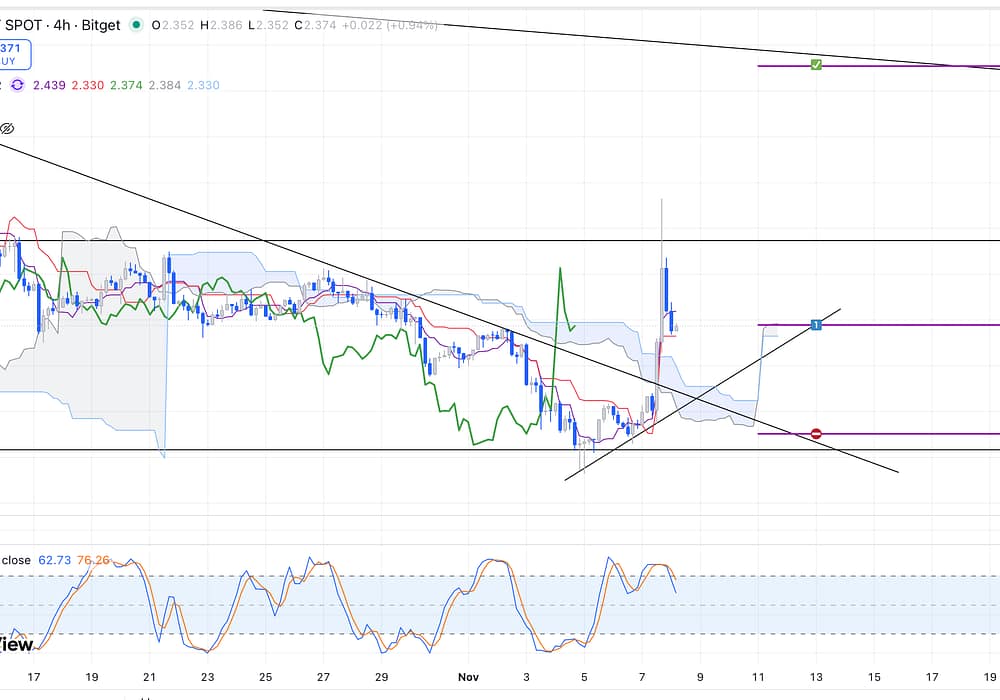Toggle the crossed-out eye visibility icon
Screen dimensions: 1000x700
pos(7,129)
